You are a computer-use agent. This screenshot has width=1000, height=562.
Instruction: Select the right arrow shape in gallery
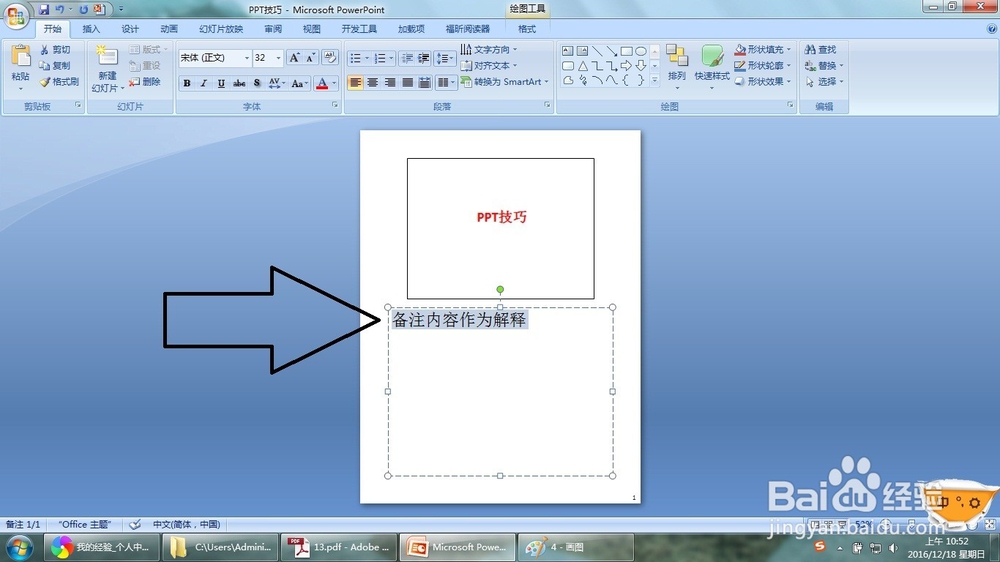click(626, 66)
